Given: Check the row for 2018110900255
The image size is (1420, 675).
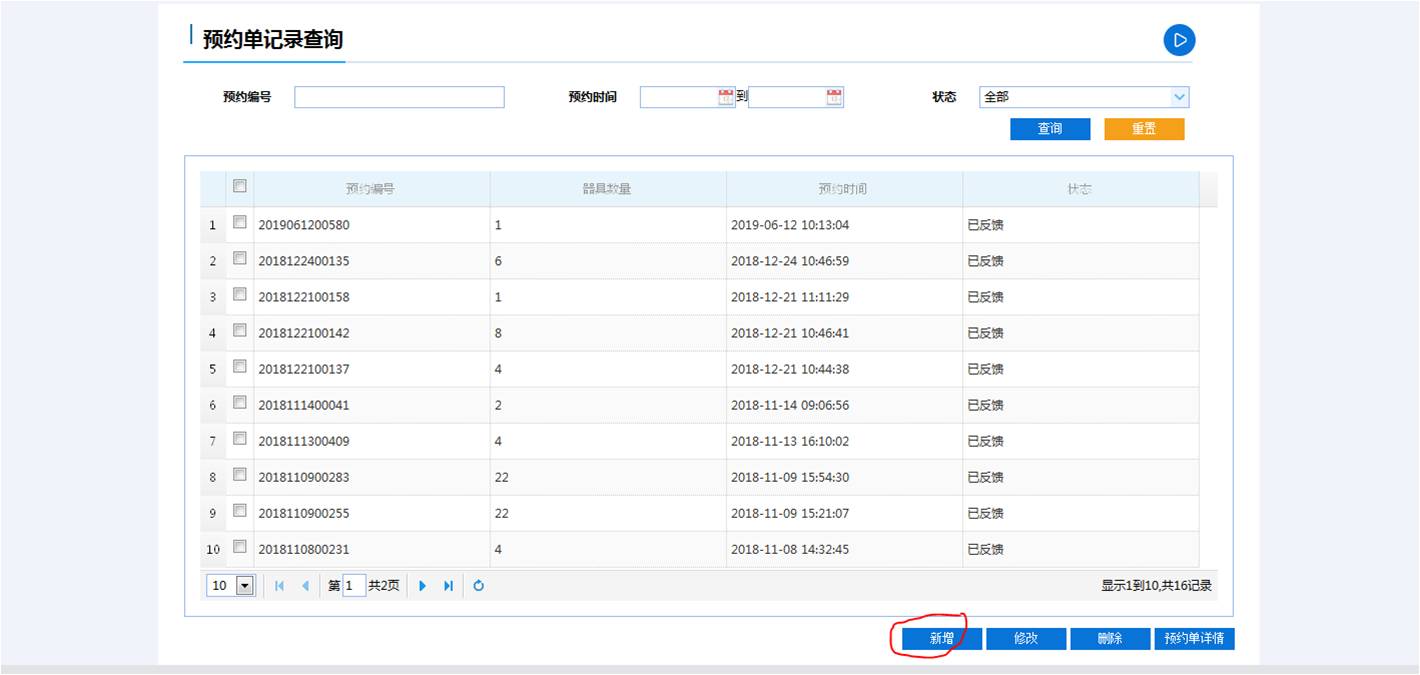Looking at the screenshot, I should 240,510.
